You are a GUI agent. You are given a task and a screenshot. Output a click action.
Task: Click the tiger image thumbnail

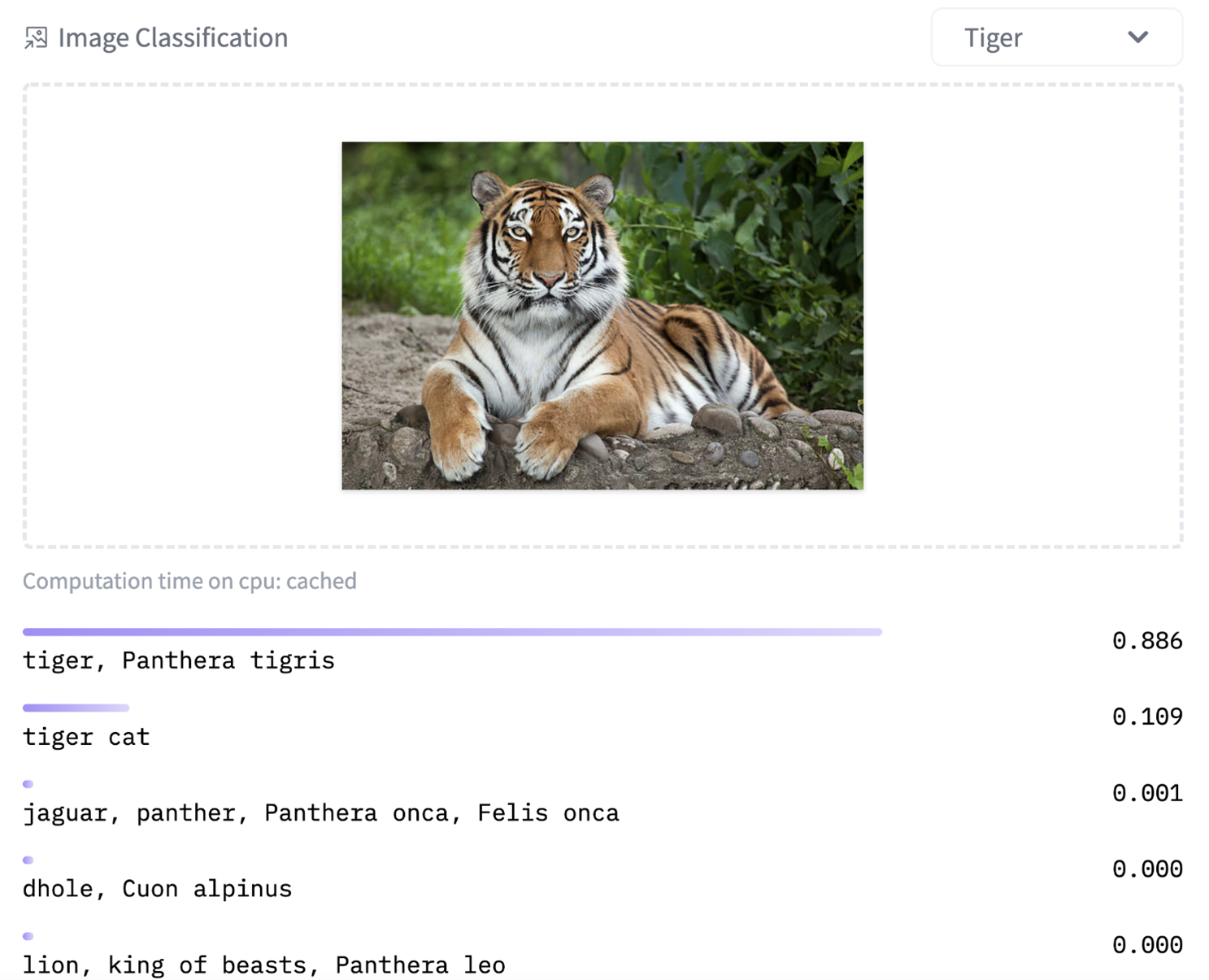pyautogui.click(x=602, y=316)
